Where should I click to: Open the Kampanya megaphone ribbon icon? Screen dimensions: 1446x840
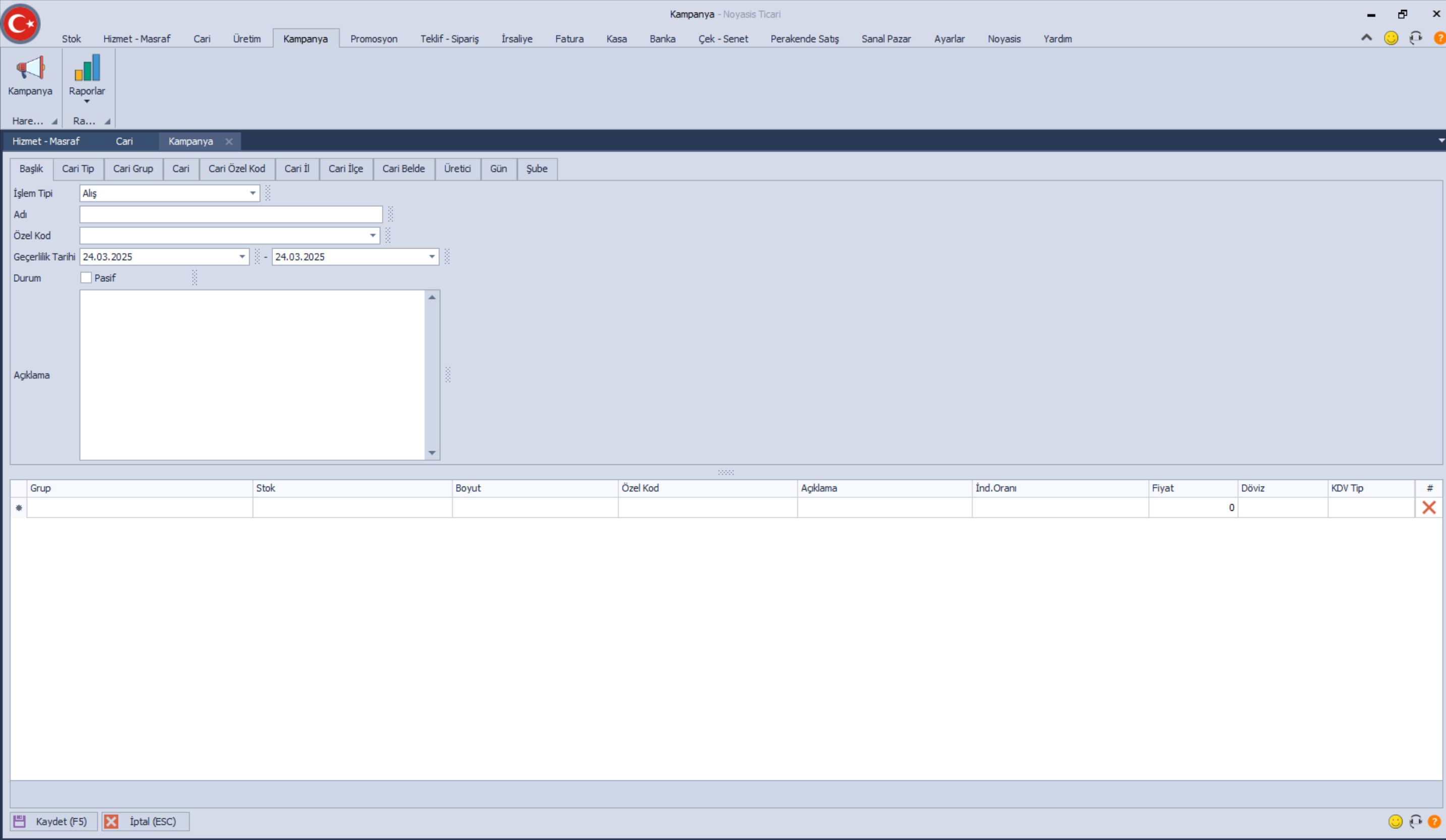coord(30,76)
